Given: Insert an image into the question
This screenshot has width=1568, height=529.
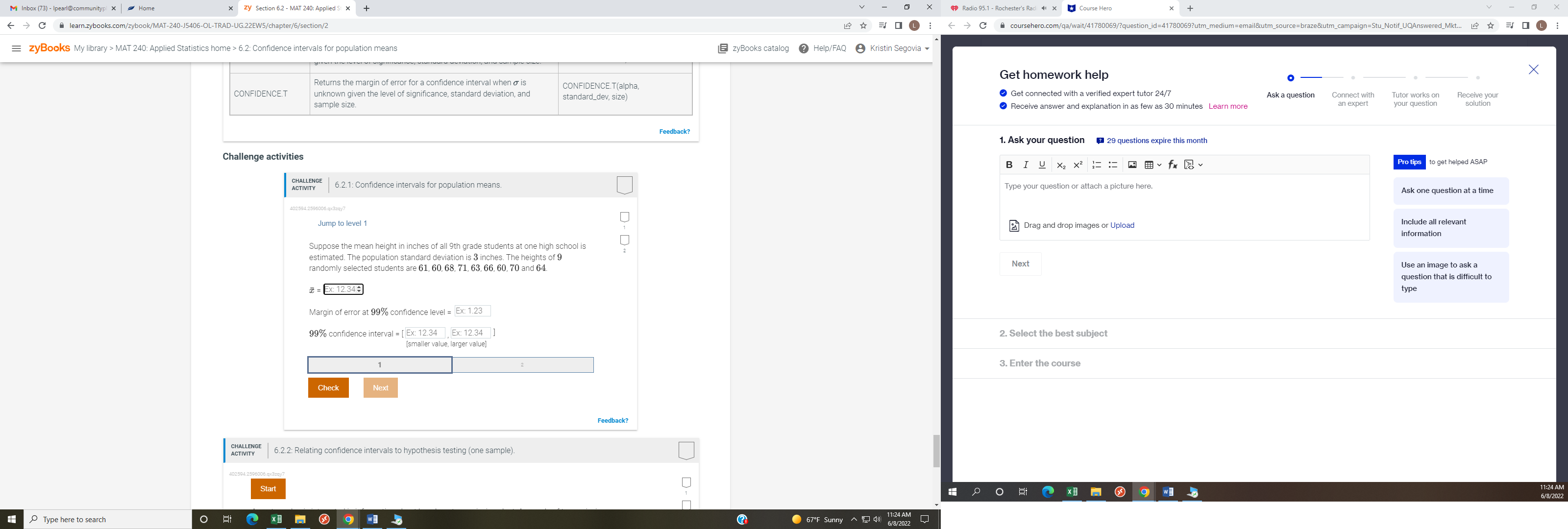Looking at the screenshot, I should (x=1132, y=165).
